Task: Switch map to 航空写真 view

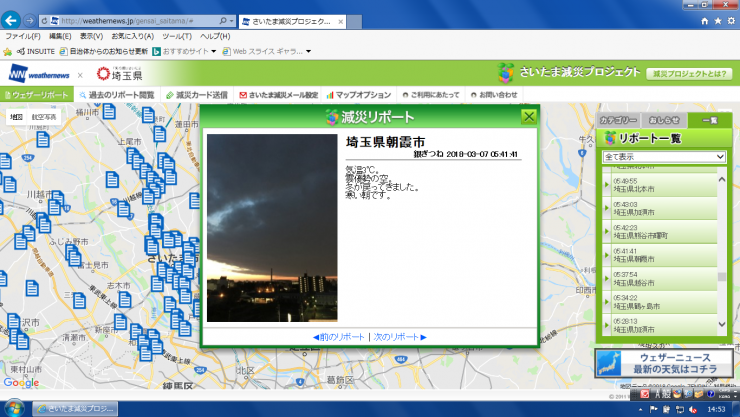Action: [x=45, y=117]
